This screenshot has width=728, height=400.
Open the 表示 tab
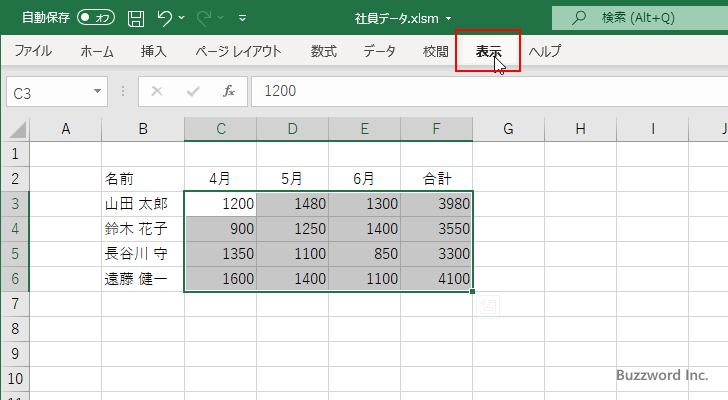(488, 51)
